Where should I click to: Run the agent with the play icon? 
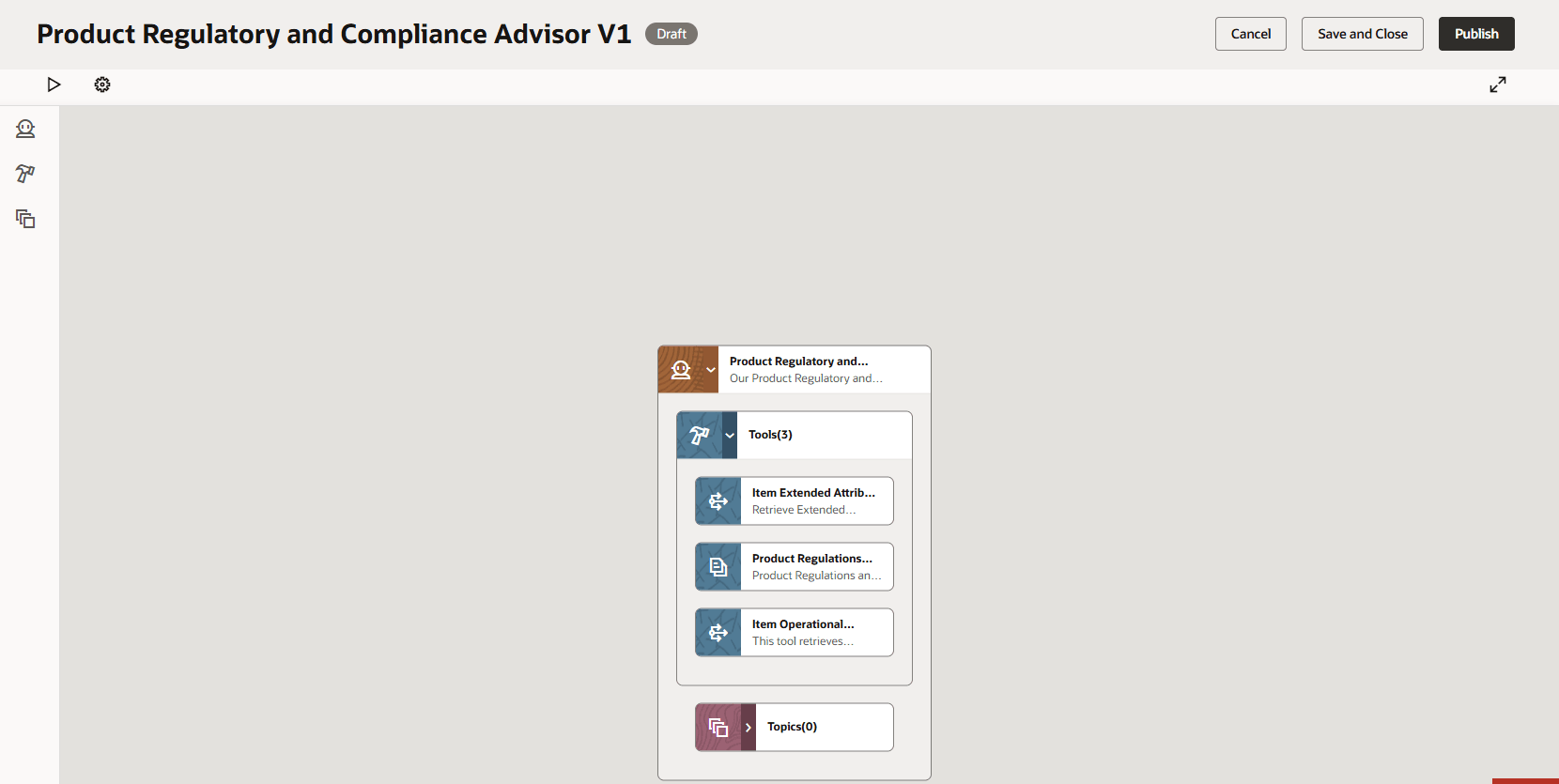click(54, 85)
